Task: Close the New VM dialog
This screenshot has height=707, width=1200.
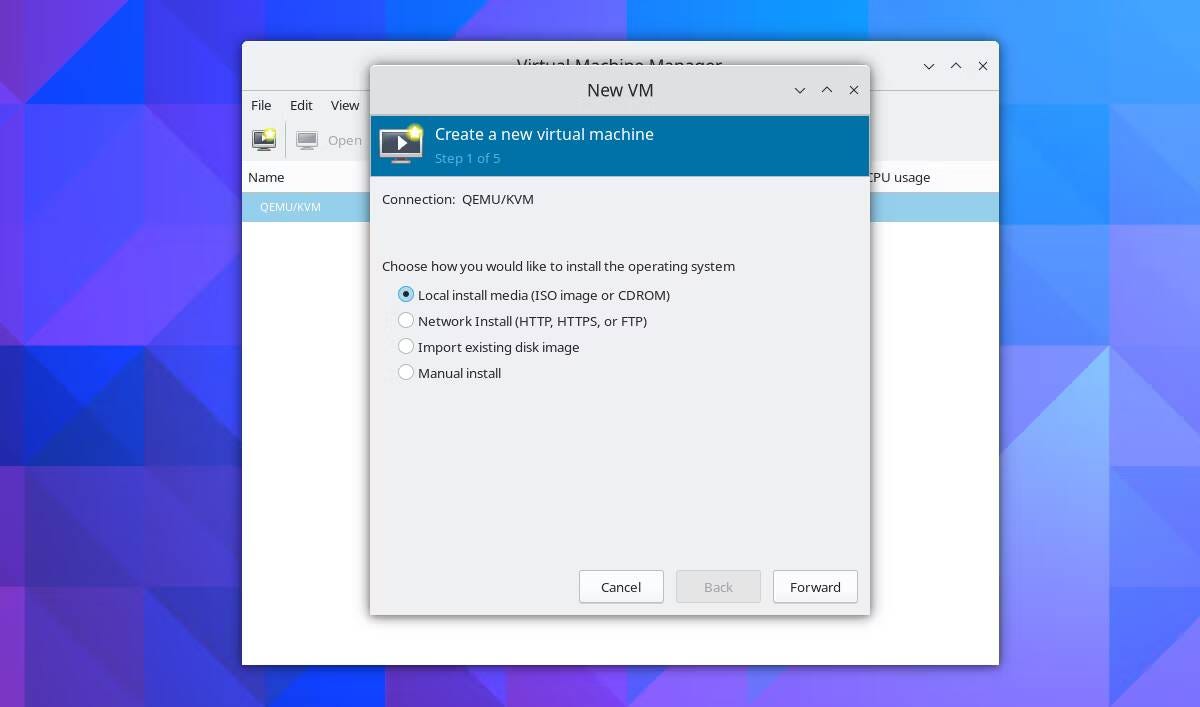Action: click(x=854, y=90)
